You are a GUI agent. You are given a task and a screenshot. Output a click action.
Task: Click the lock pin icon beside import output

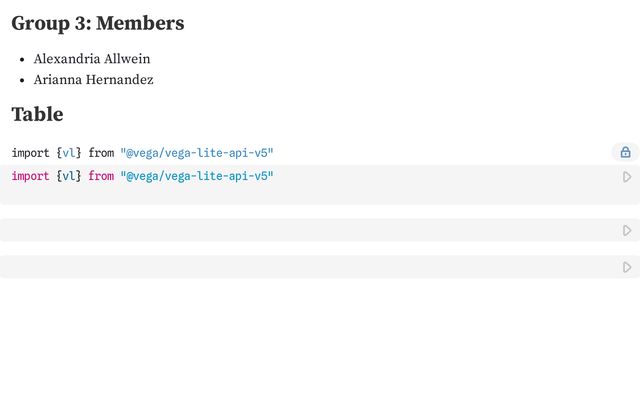625,153
